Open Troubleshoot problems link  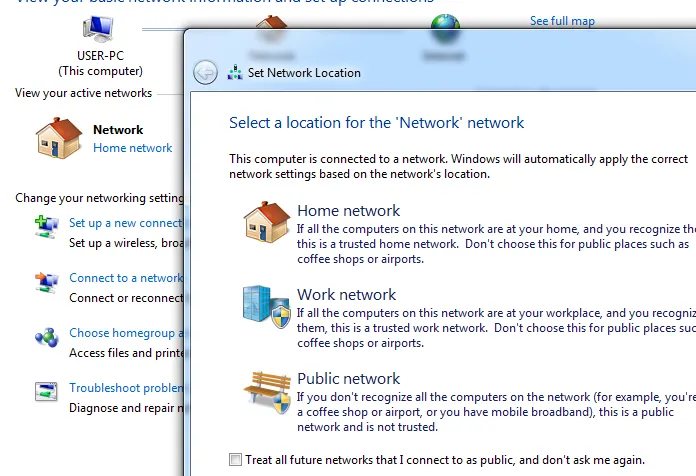tap(126, 388)
